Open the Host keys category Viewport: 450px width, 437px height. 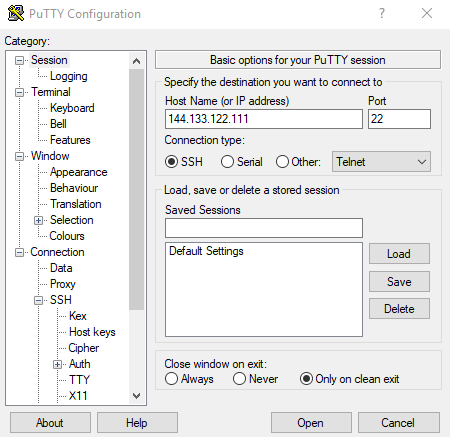click(92, 332)
